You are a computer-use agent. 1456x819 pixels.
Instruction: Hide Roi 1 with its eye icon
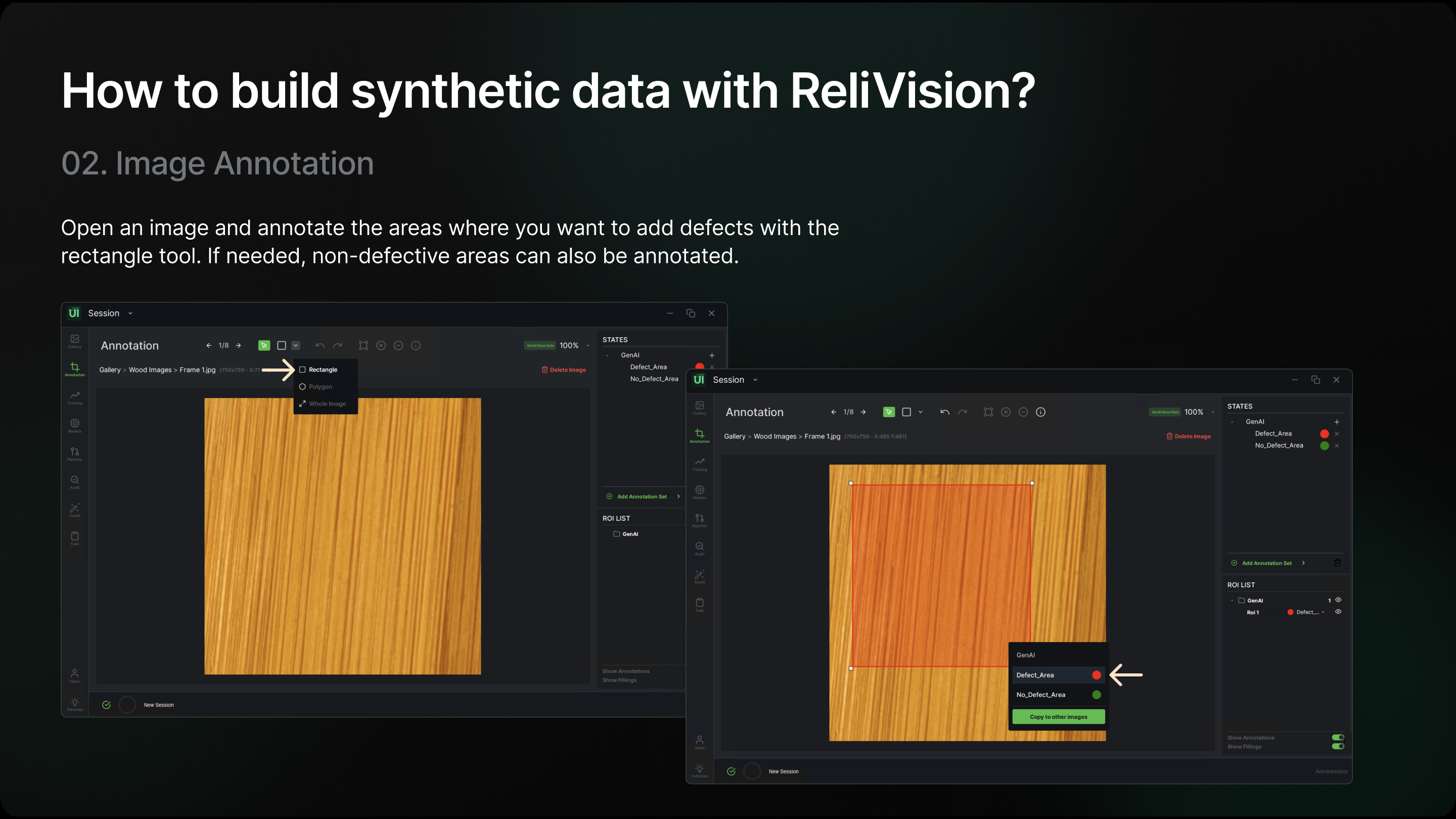[x=1338, y=612]
